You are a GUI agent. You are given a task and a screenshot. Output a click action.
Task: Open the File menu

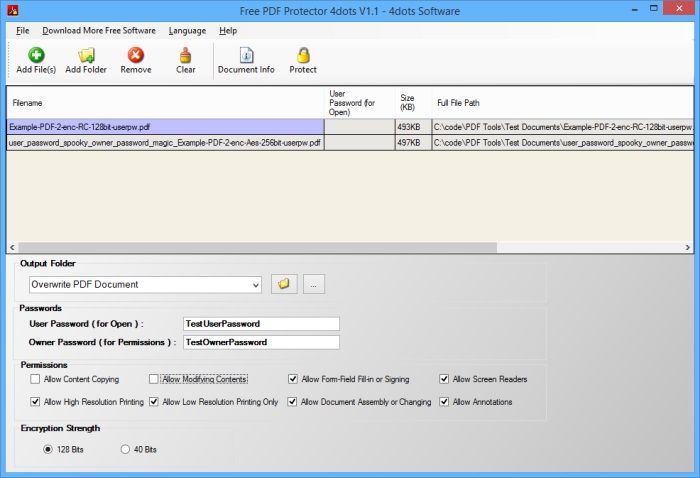pyautogui.click(x=22, y=31)
